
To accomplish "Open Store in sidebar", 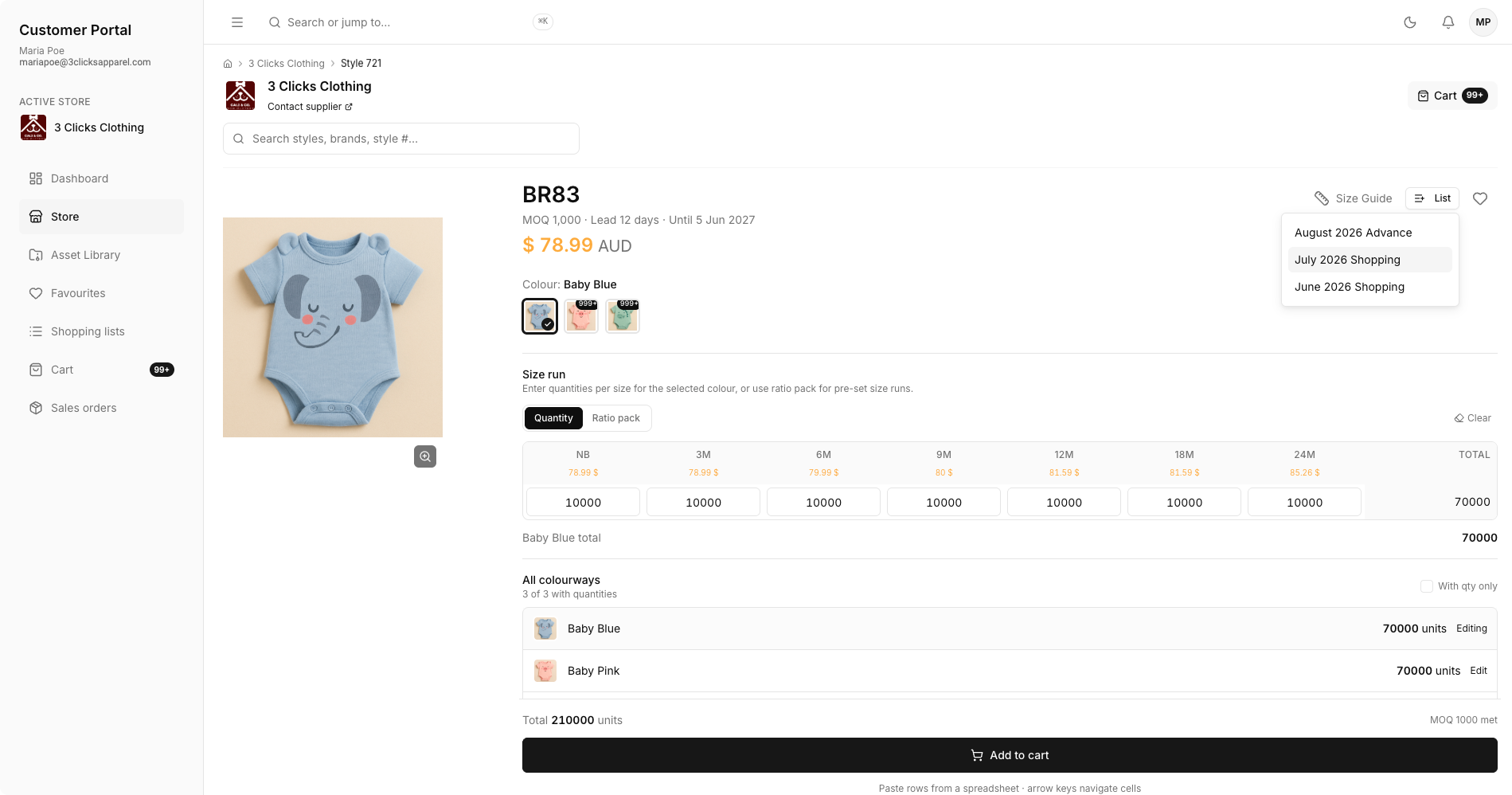I will [101, 217].
